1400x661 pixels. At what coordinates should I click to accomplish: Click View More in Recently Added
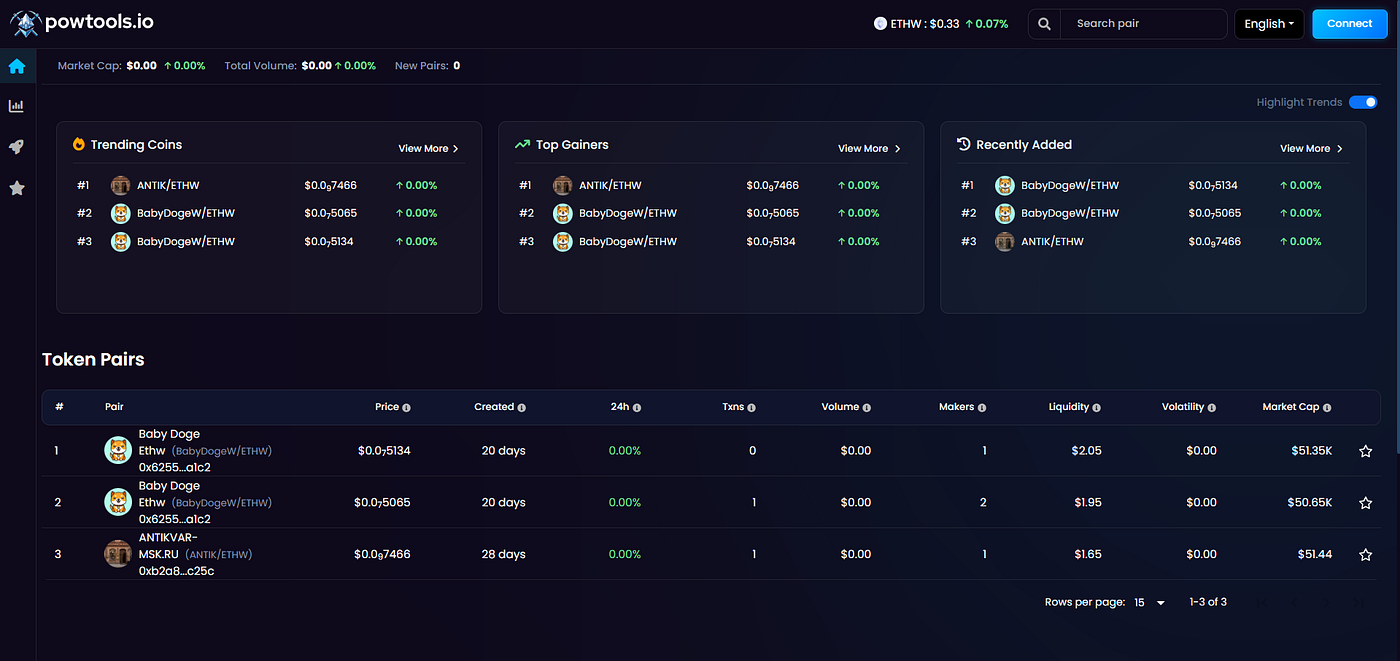(1311, 148)
